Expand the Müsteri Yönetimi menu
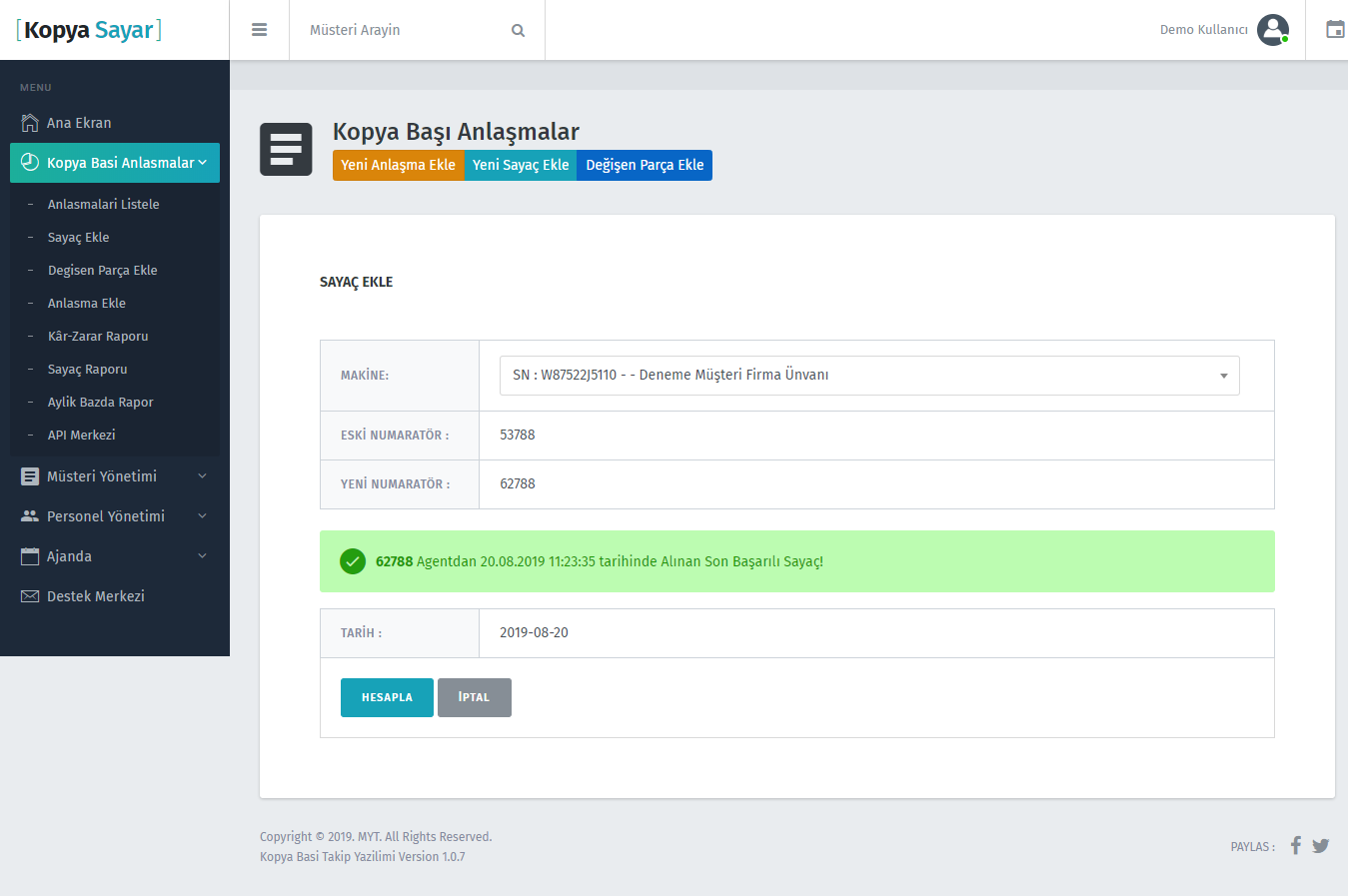 click(x=114, y=476)
